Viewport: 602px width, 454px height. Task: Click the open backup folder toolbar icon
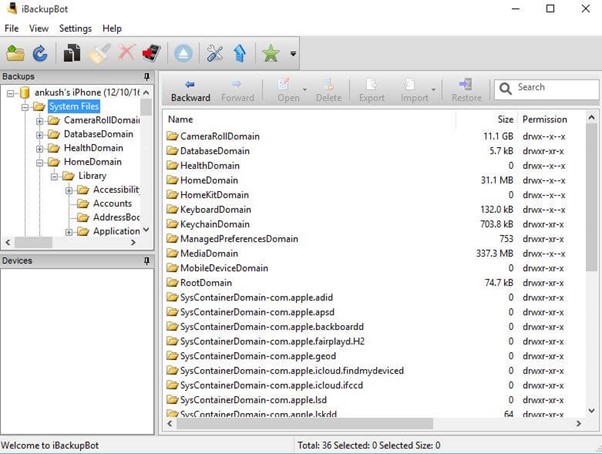click(x=15, y=54)
